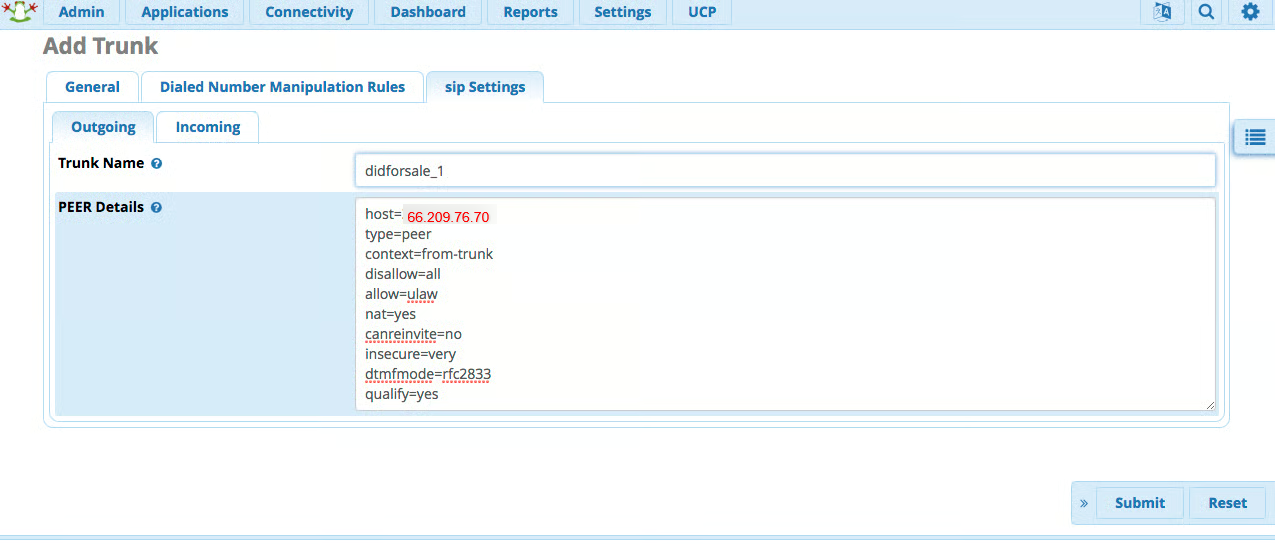1275x544 pixels.
Task: Open the Reports menu
Action: tap(530, 12)
